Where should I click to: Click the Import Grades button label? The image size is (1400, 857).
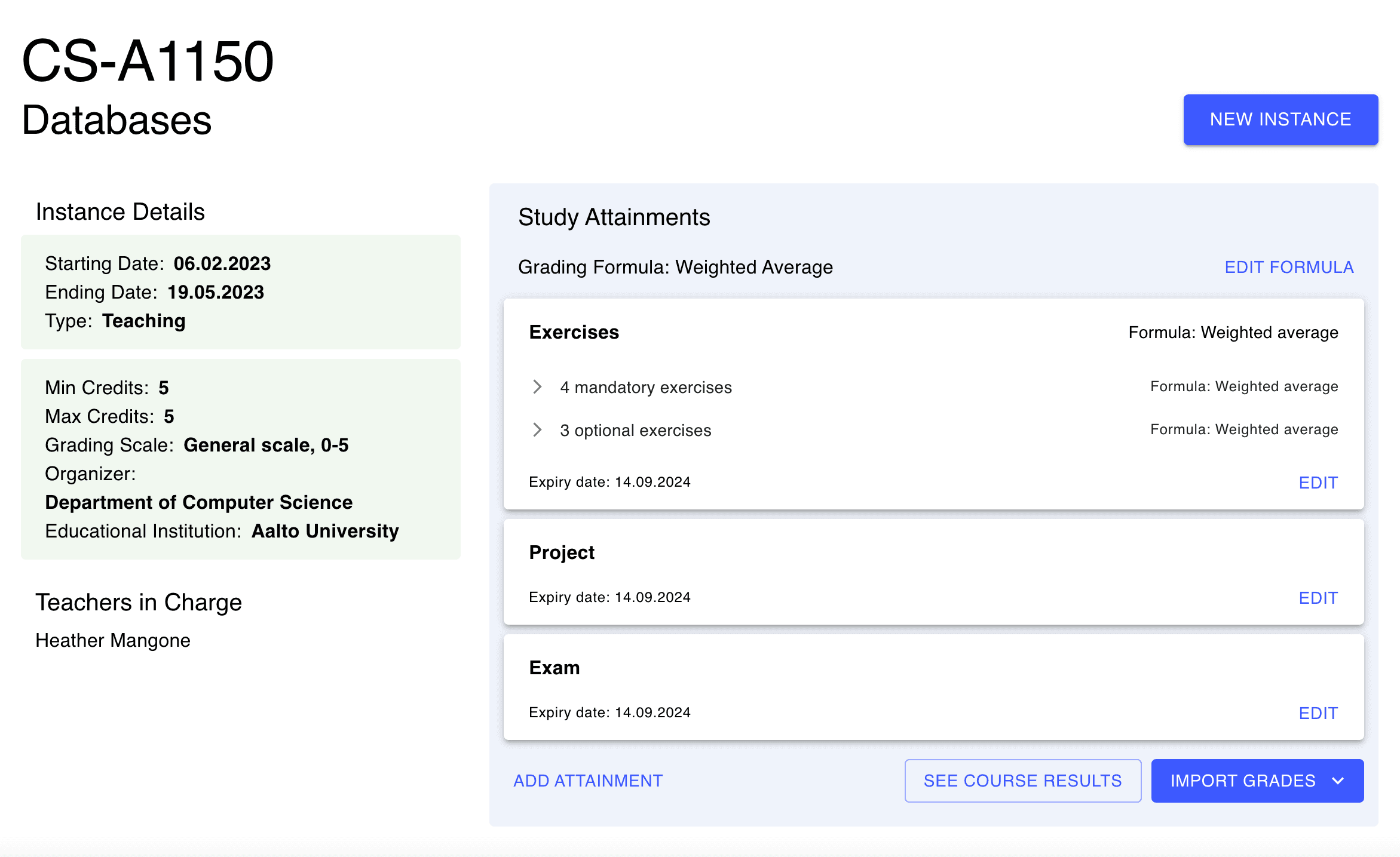(x=1242, y=781)
